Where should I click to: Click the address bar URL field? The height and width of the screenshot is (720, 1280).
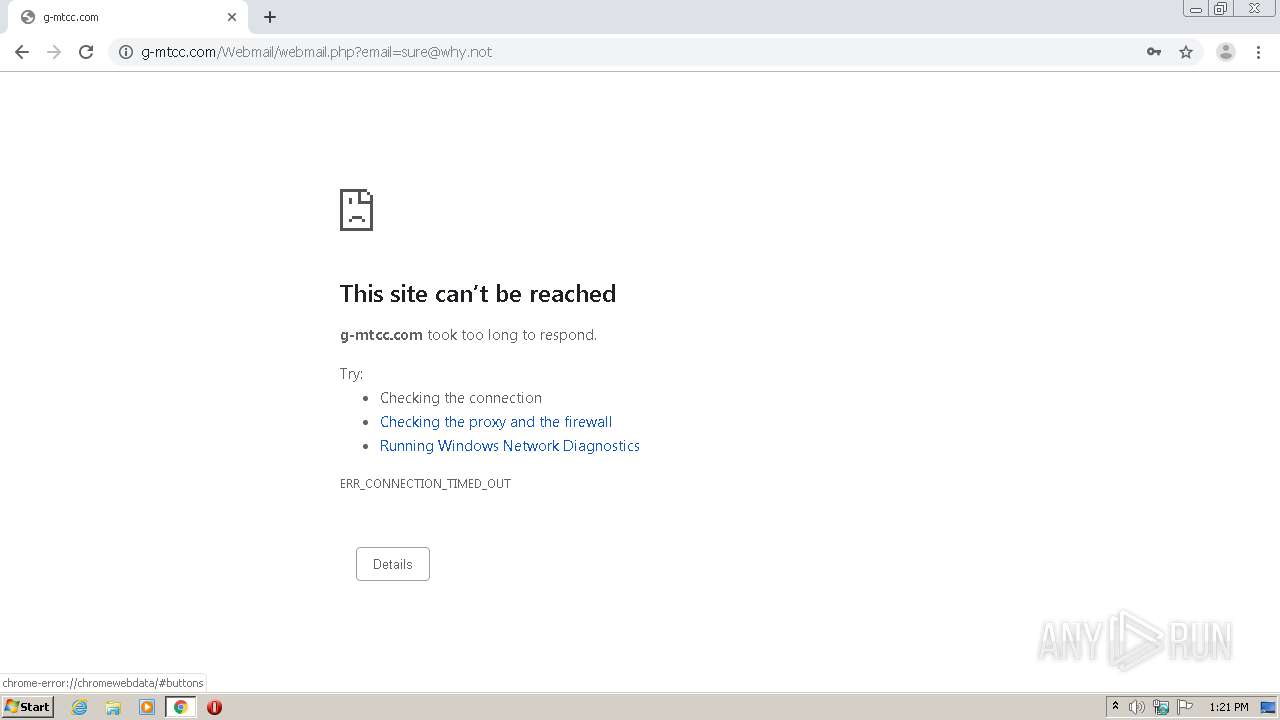click(640, 52)
